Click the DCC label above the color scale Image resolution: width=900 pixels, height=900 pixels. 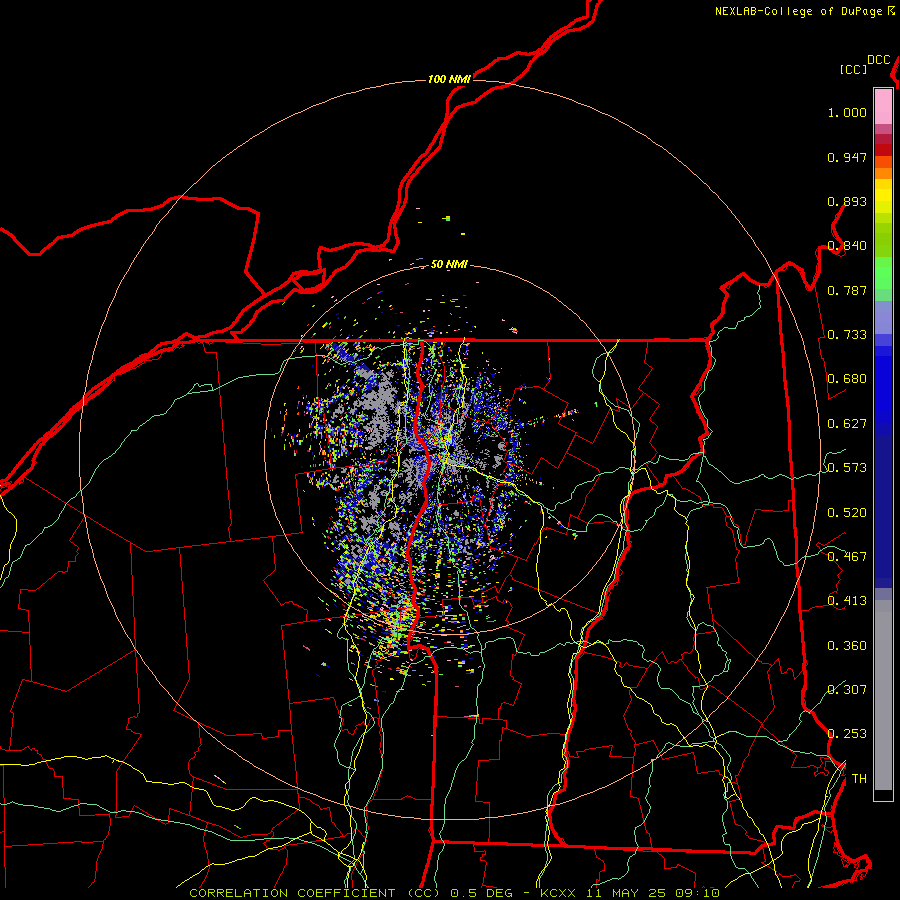click(878, 60)
